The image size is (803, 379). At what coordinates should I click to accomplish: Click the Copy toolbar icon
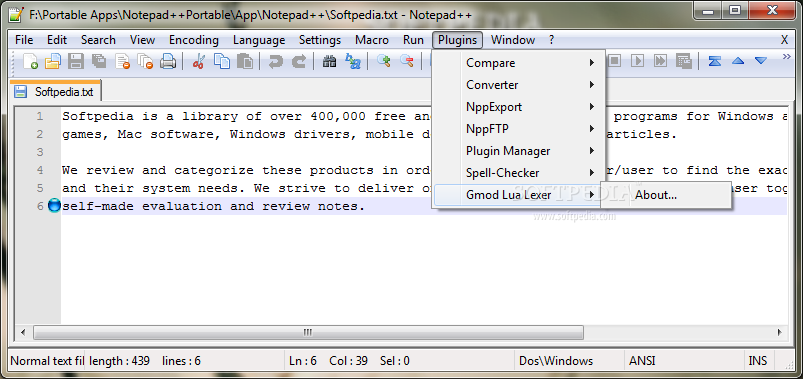[x=222, y=61]
